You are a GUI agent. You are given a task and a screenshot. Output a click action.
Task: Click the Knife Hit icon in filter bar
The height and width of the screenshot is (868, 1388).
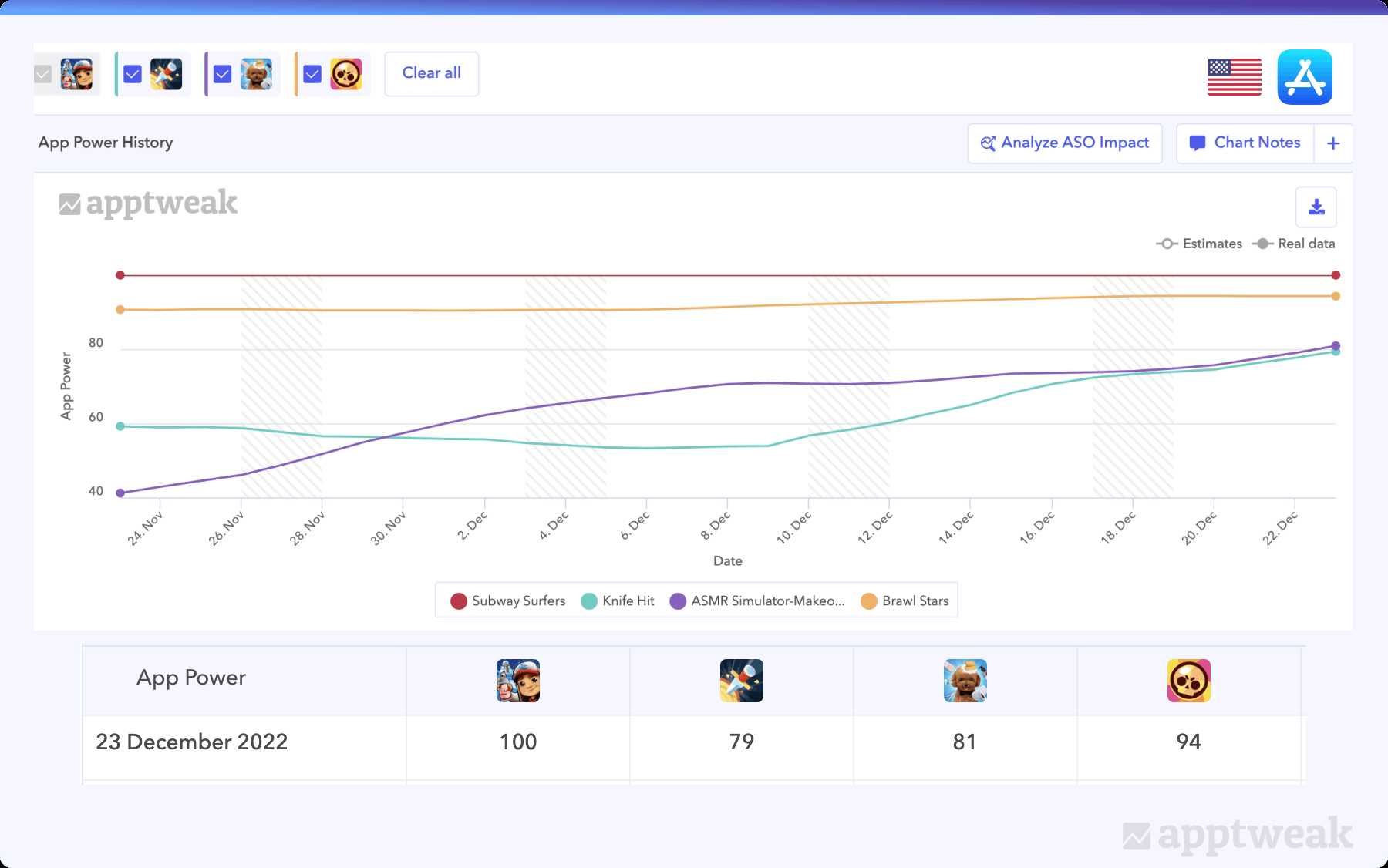(166, 74)
